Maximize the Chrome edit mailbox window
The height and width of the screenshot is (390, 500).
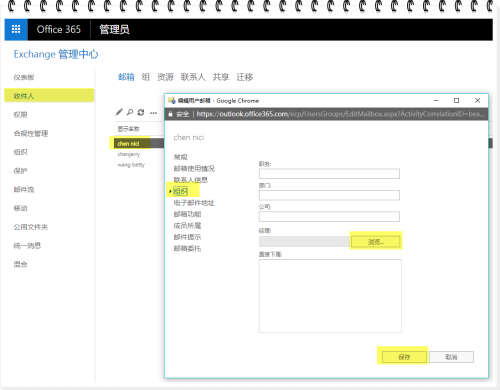[x=457, y=100]
